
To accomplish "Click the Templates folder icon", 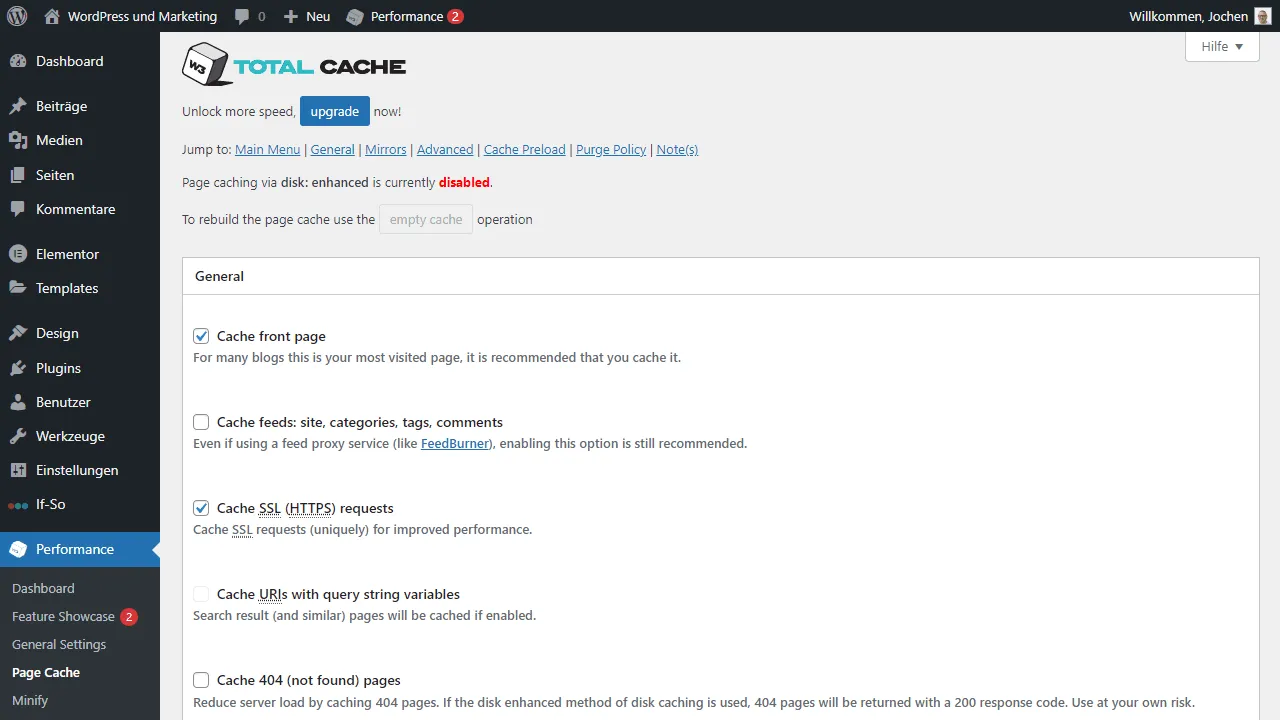I will pos(18,288).
